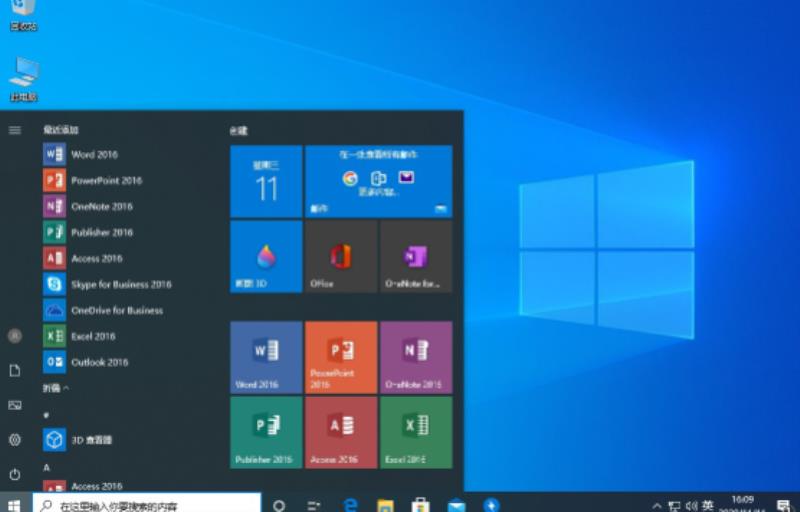Launch the 画图 3D tile

pos(266,257)
